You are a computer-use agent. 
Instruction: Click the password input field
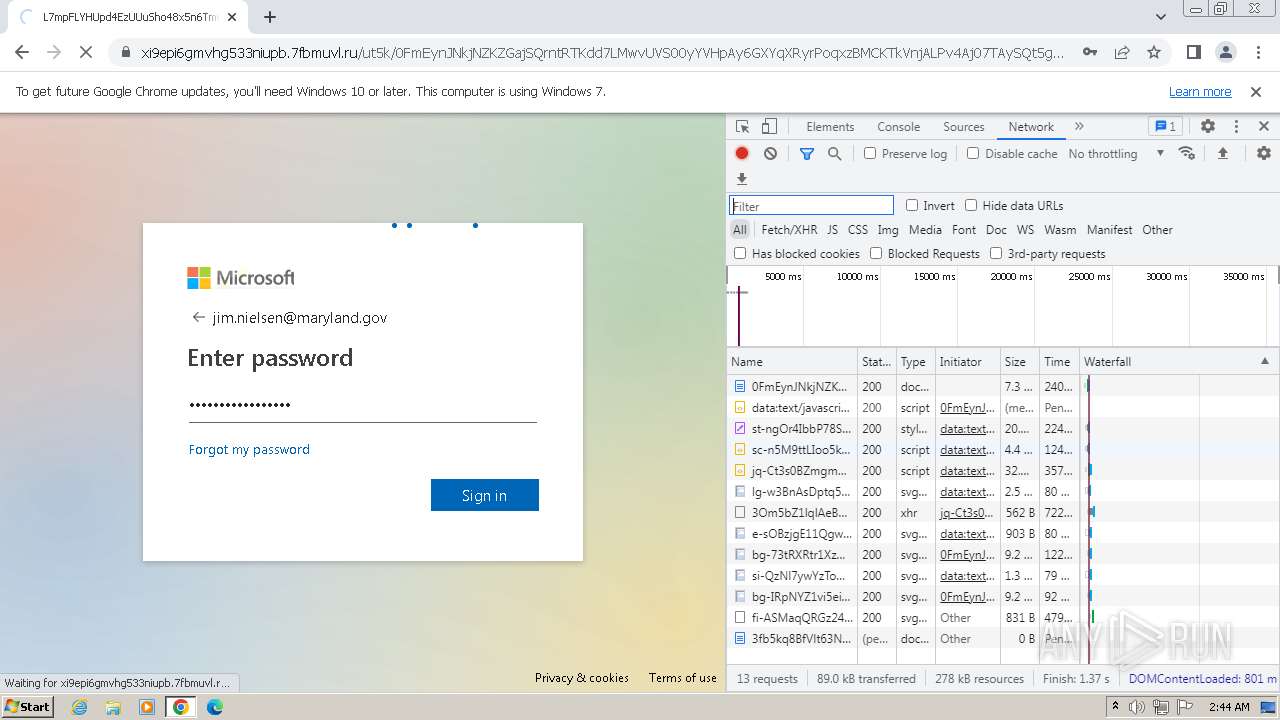tap(362, 405)
